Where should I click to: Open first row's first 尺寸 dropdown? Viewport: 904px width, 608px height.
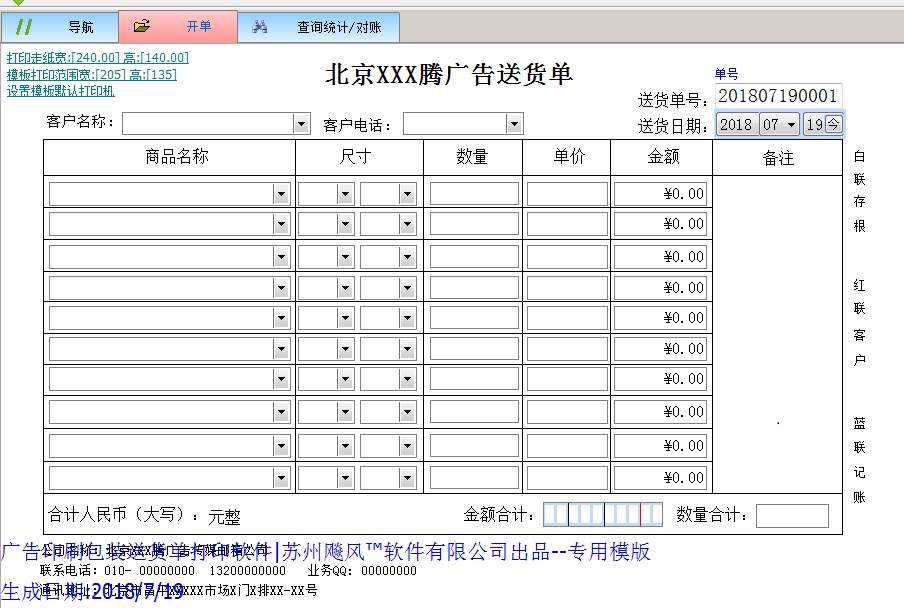point(345,194)
